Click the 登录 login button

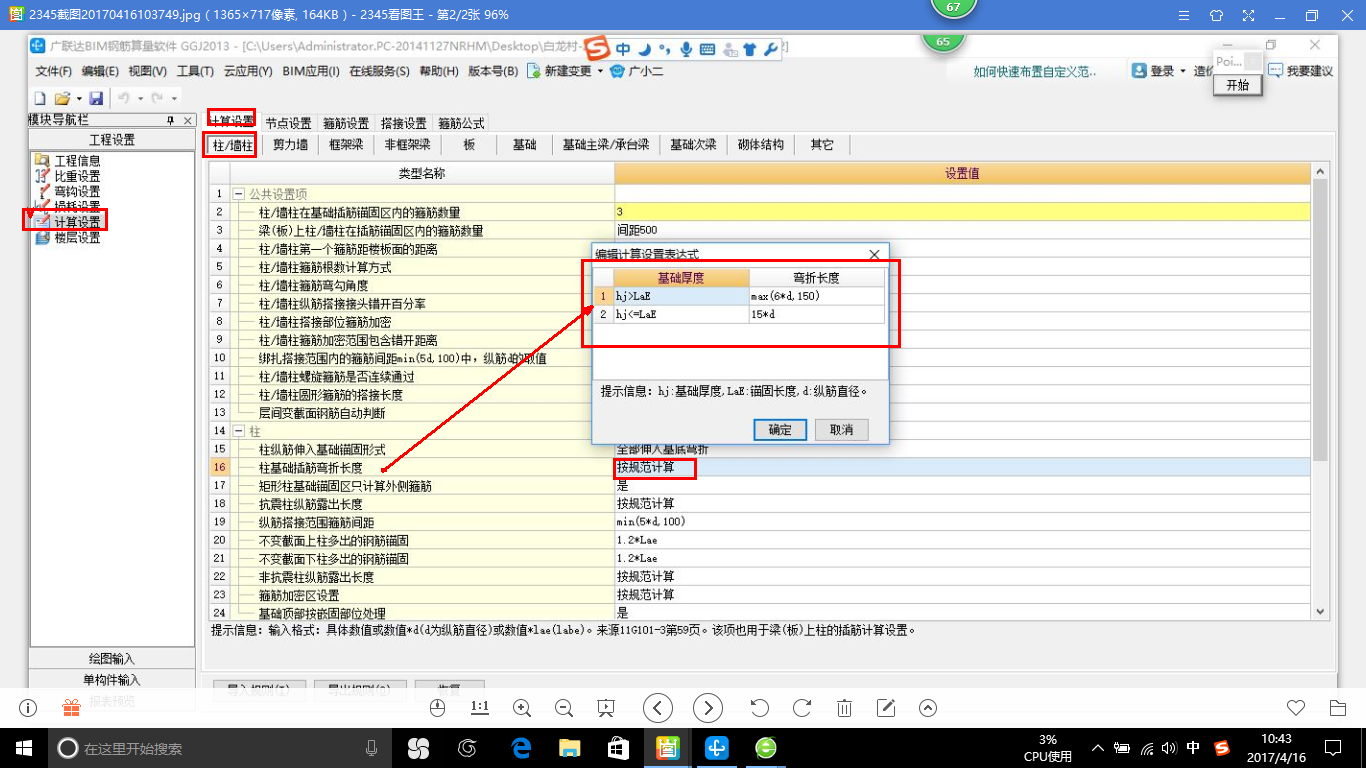1158,71
